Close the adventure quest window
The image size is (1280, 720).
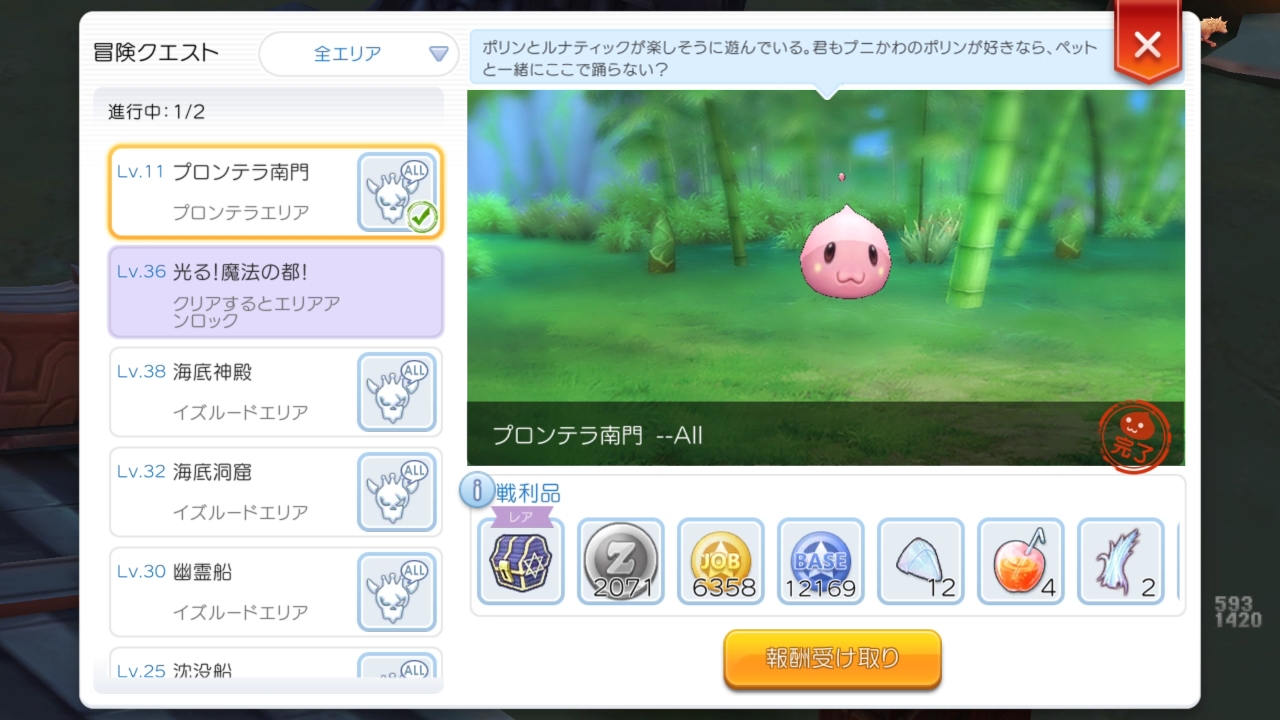point(1148,45)
